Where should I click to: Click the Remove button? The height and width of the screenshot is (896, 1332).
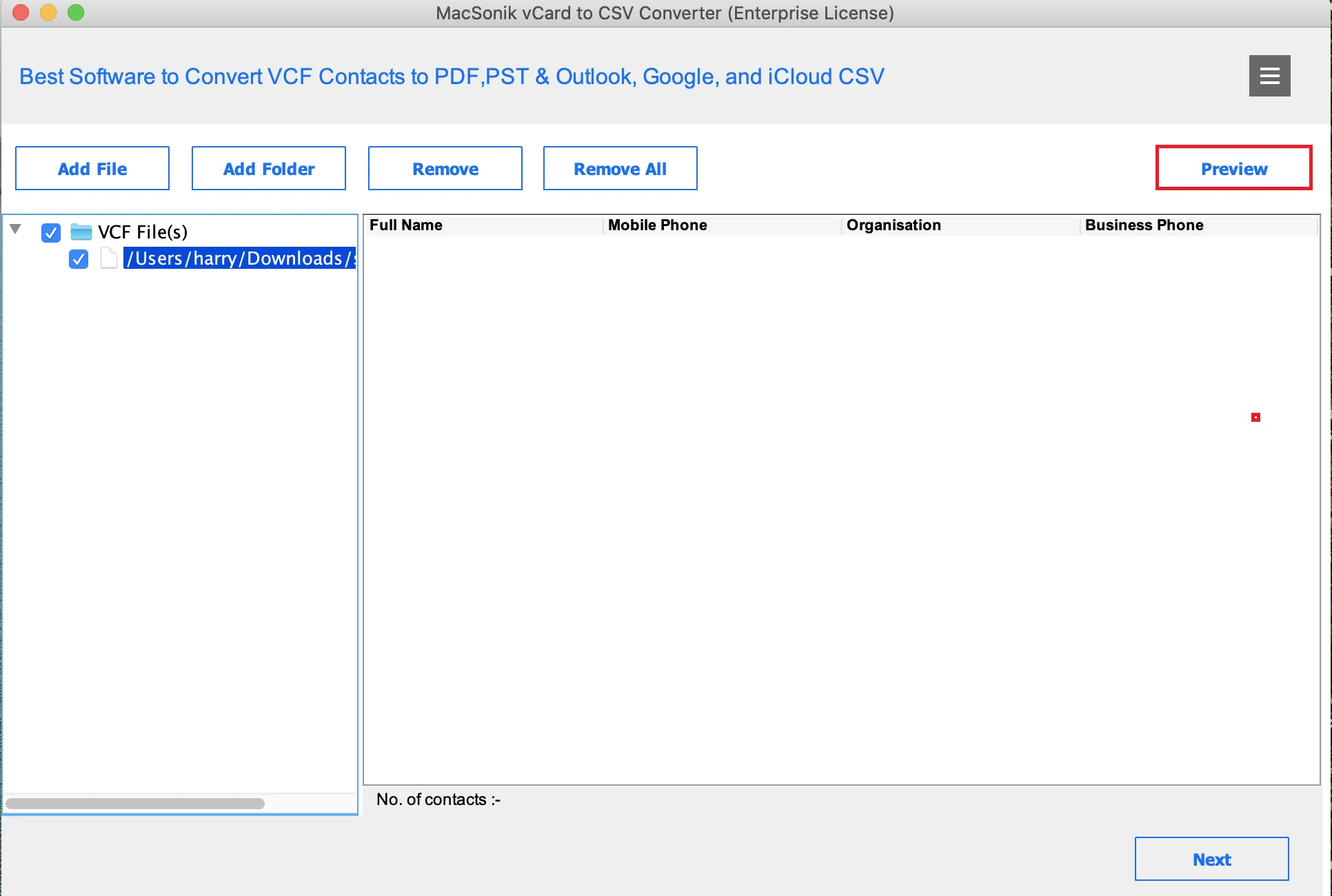click(445, 168)
